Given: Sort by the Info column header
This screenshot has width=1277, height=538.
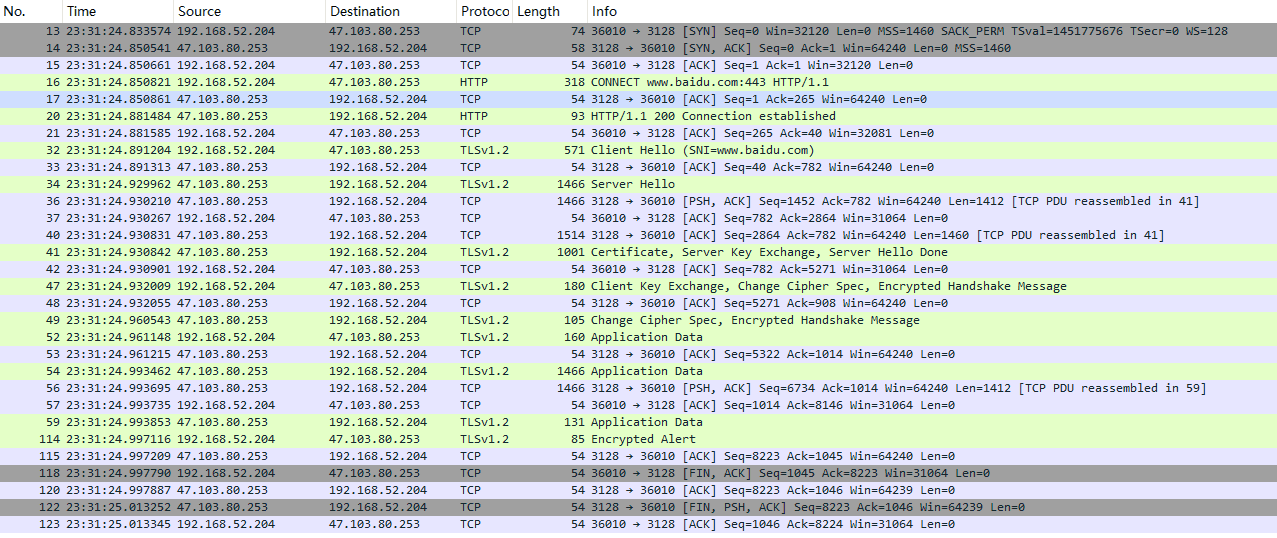Looking at the screenshot, I should click(900, 11).
